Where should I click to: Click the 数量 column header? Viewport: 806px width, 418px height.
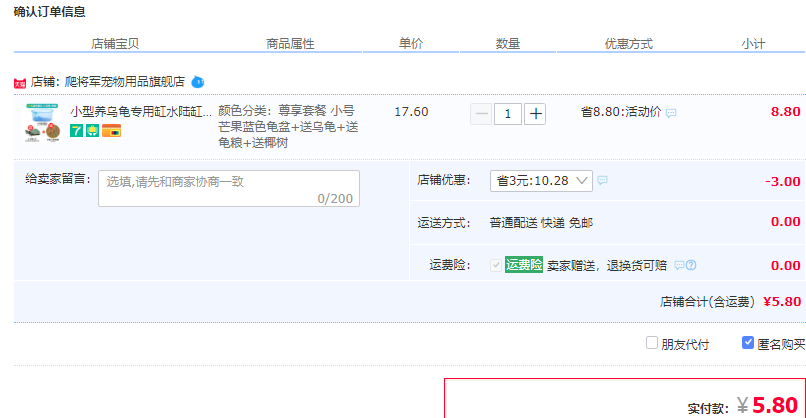(507, 44)
